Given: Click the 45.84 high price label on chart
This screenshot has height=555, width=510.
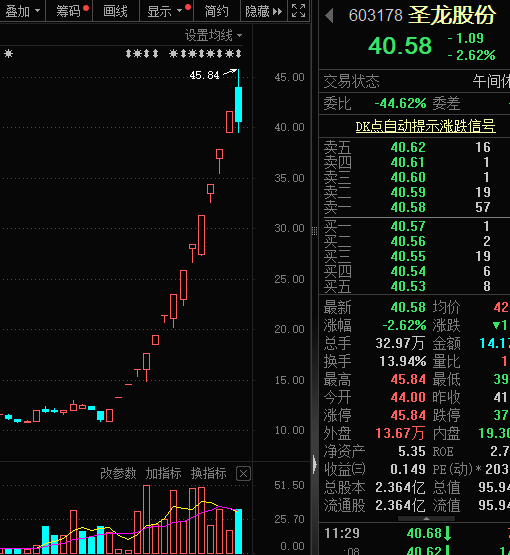Looking at the screenshot, I should (204, 75).
